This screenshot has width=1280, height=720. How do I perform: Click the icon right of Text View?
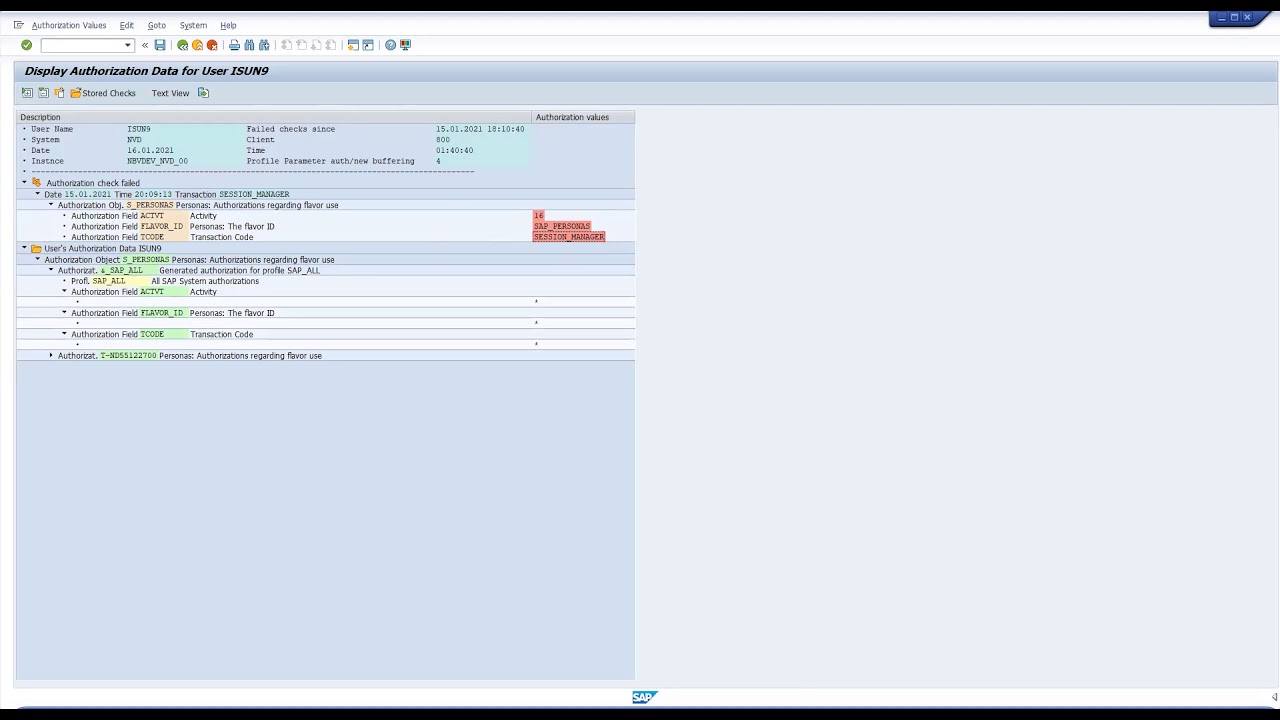203,93
